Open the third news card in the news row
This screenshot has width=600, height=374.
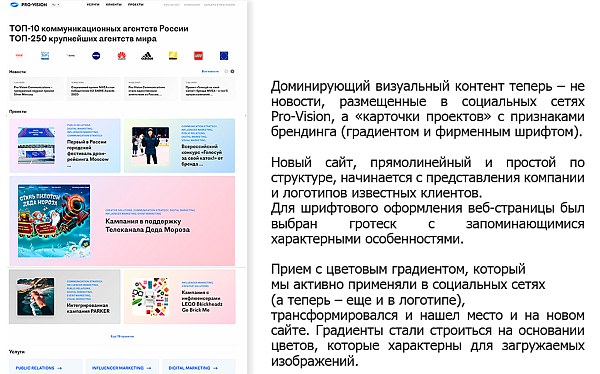(x=151, y=89)
